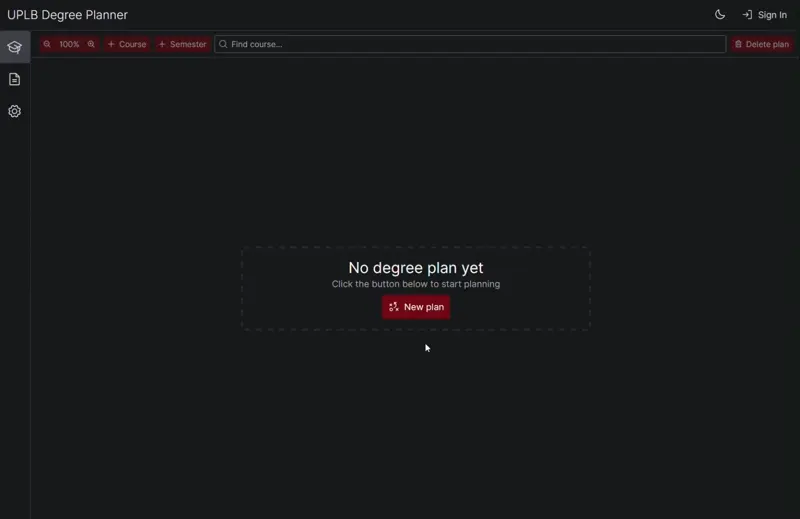The width and height of the screenshot is (800, 519).
Task: Open the settings gear in the sidebar
Action: click(15, 111)
